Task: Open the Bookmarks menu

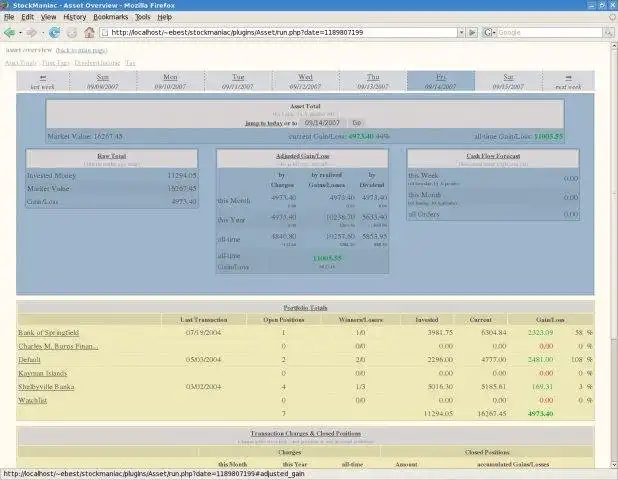Action: (x=110, y=17)
